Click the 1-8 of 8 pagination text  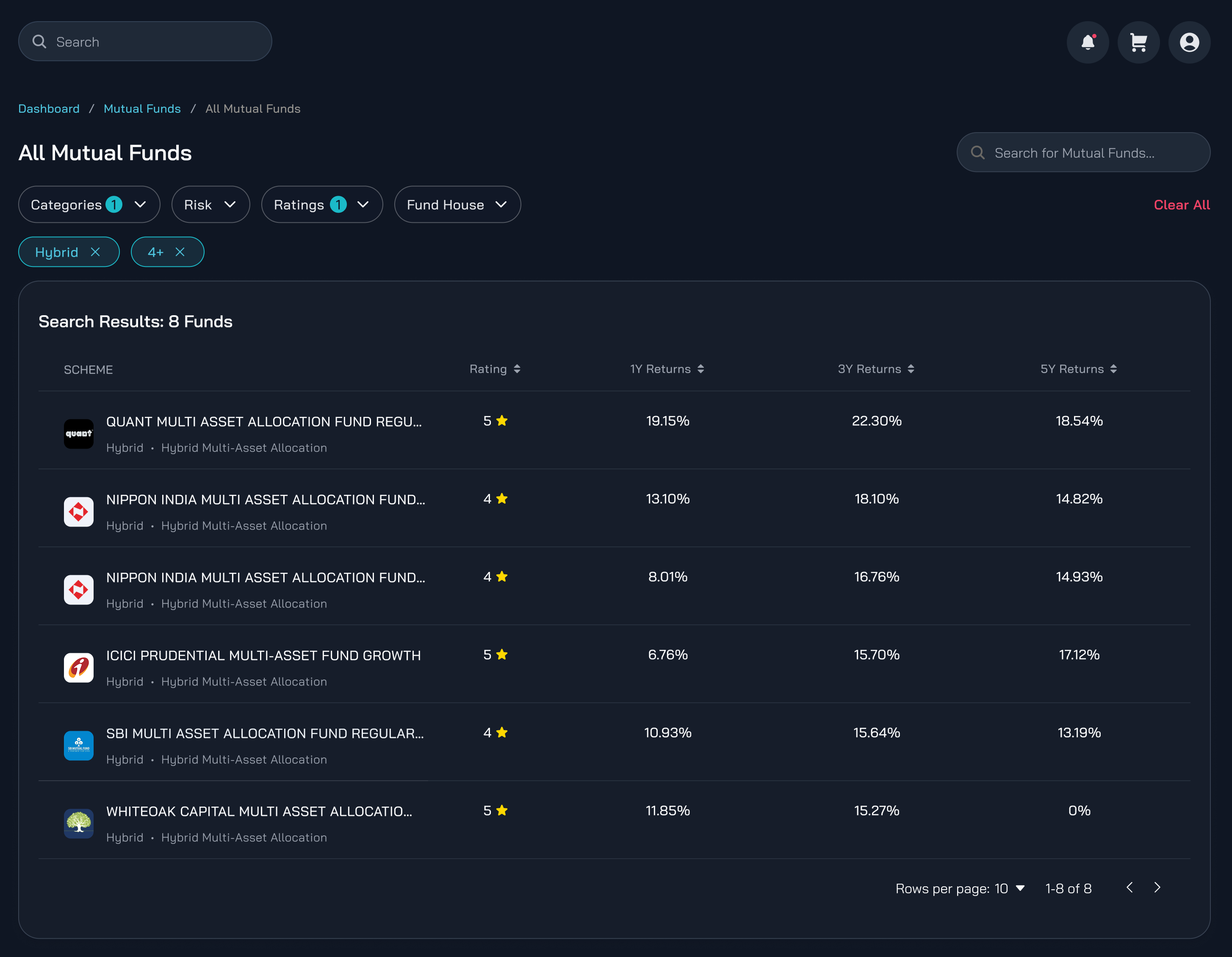[1068, 889]
